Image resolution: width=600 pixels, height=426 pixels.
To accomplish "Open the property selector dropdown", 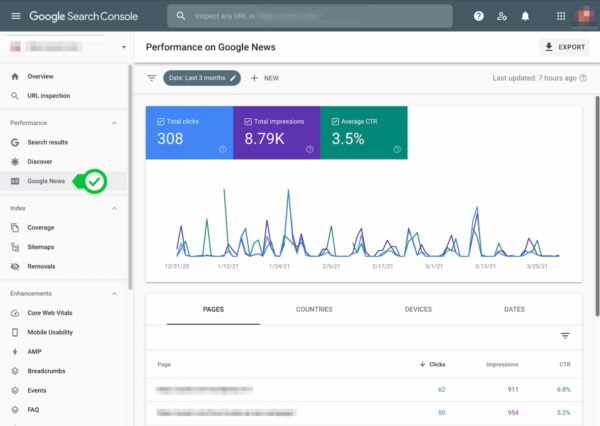I will tap(124, 47).
